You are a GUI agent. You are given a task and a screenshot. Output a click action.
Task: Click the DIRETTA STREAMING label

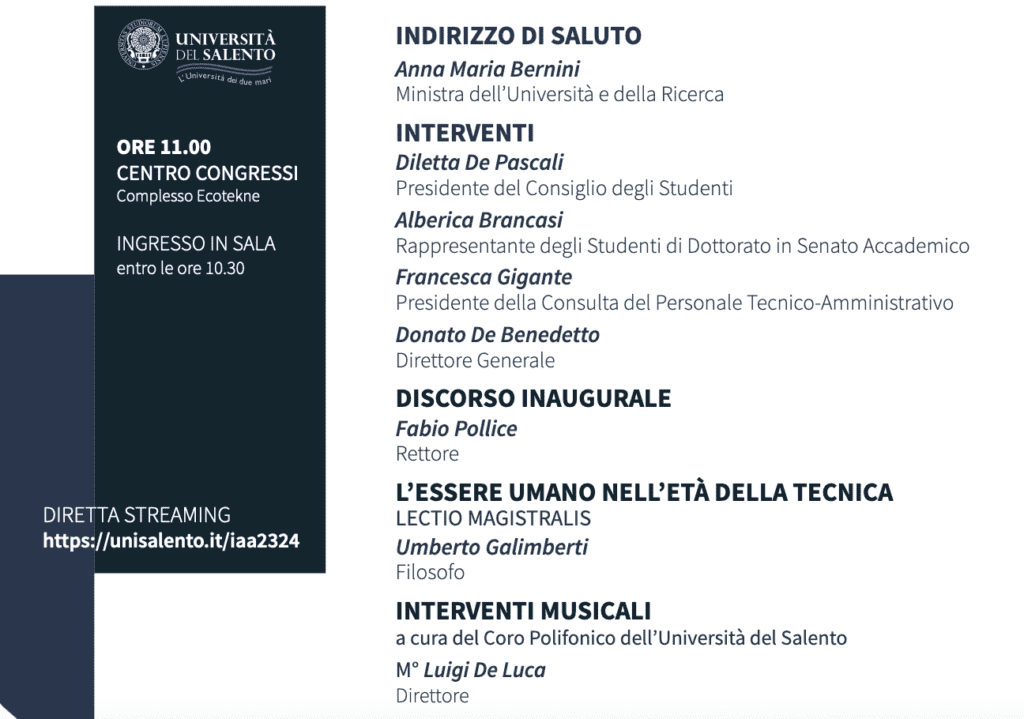point(137,516)
